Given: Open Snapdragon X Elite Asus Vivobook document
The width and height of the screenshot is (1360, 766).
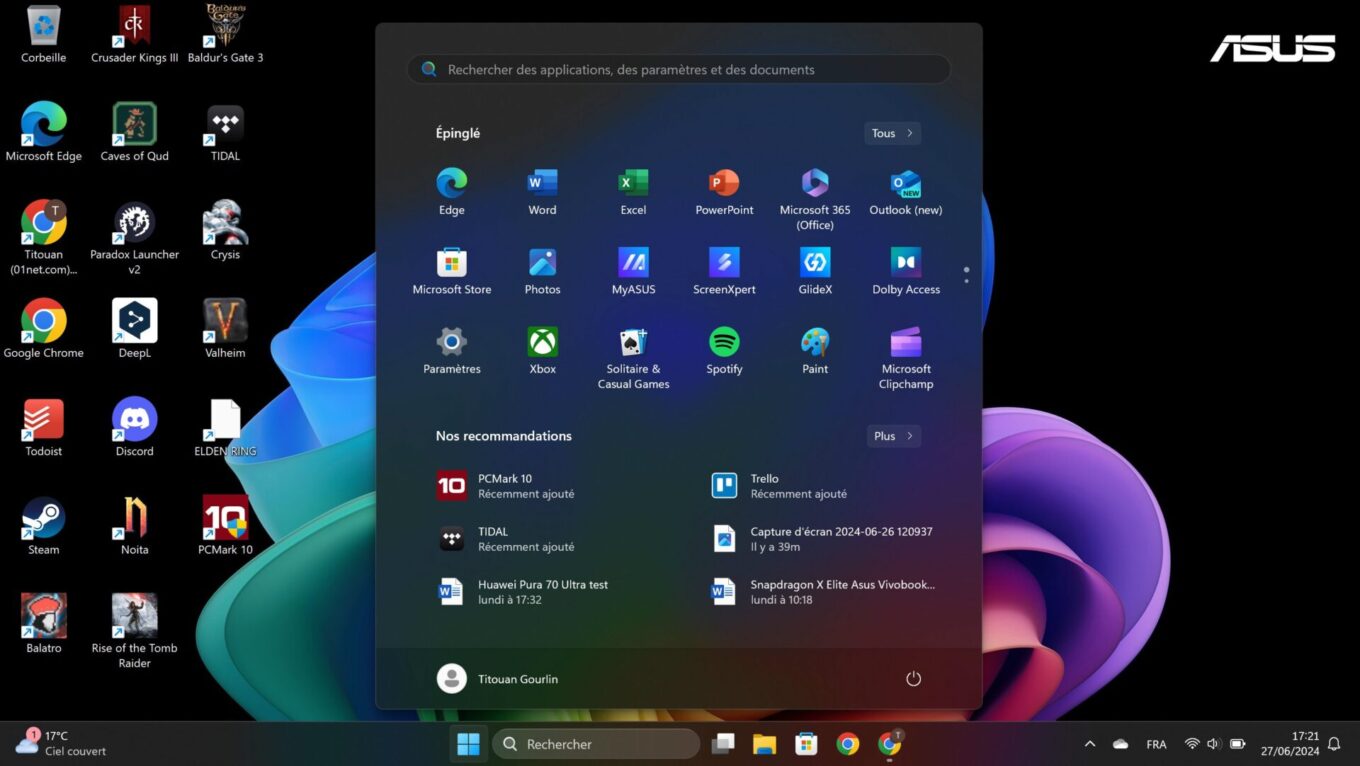Looking at the screenshot, I should click(x=822, y=592).
